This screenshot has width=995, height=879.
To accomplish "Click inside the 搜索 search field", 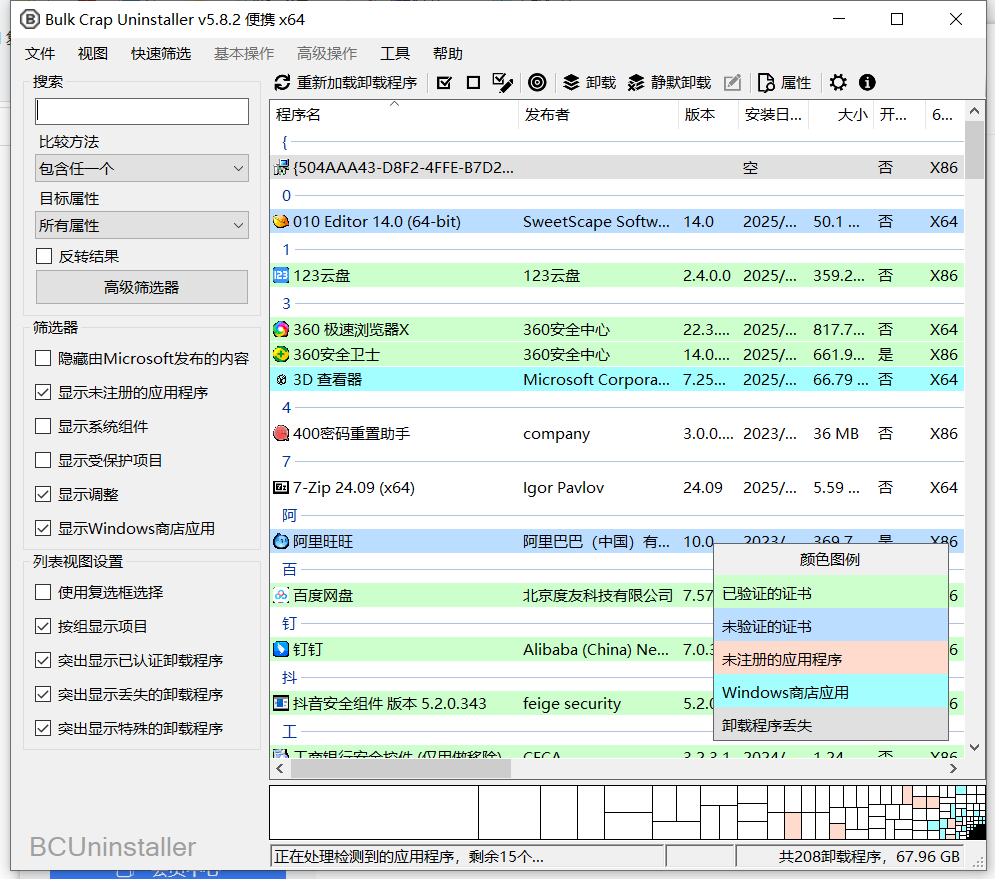I will (142, 111).
